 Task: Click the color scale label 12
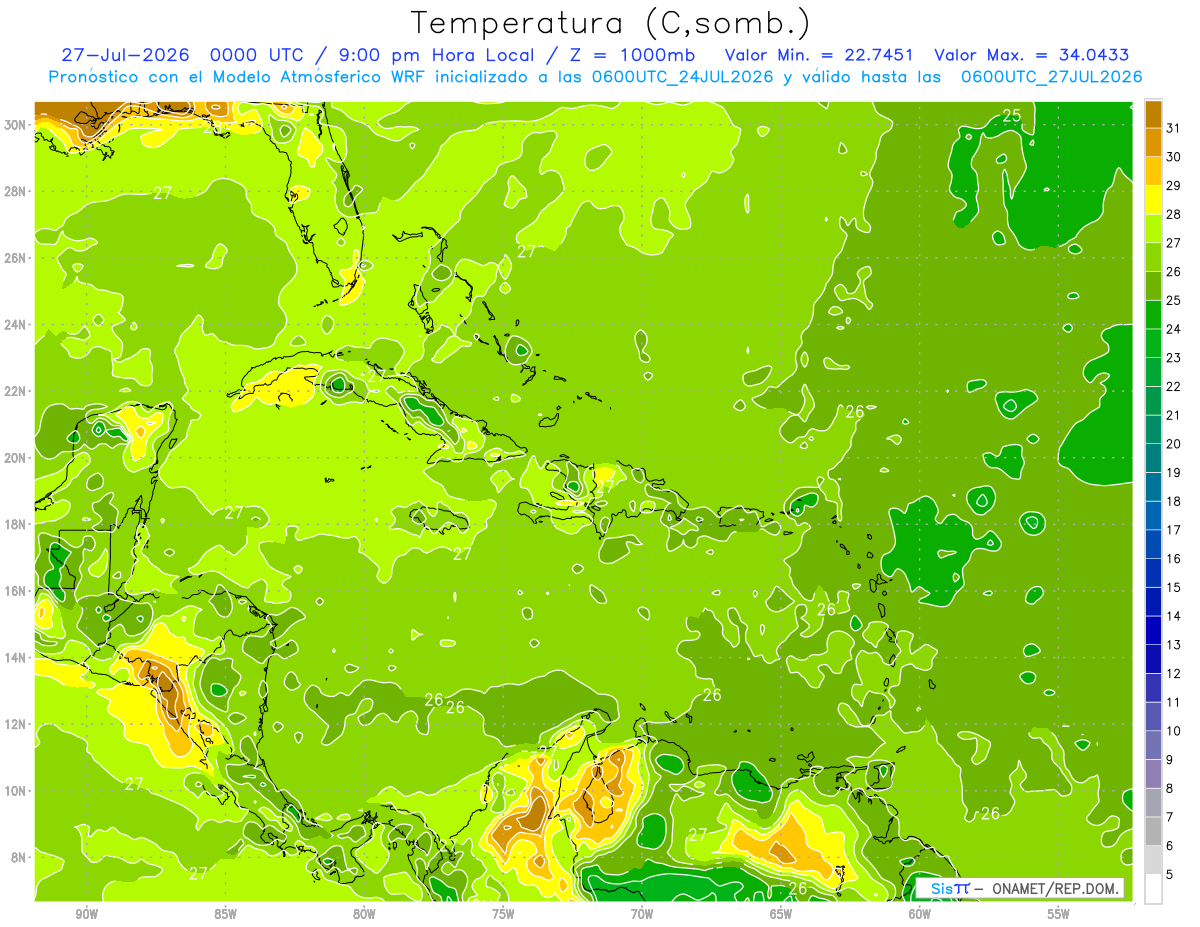[1173, 673]
